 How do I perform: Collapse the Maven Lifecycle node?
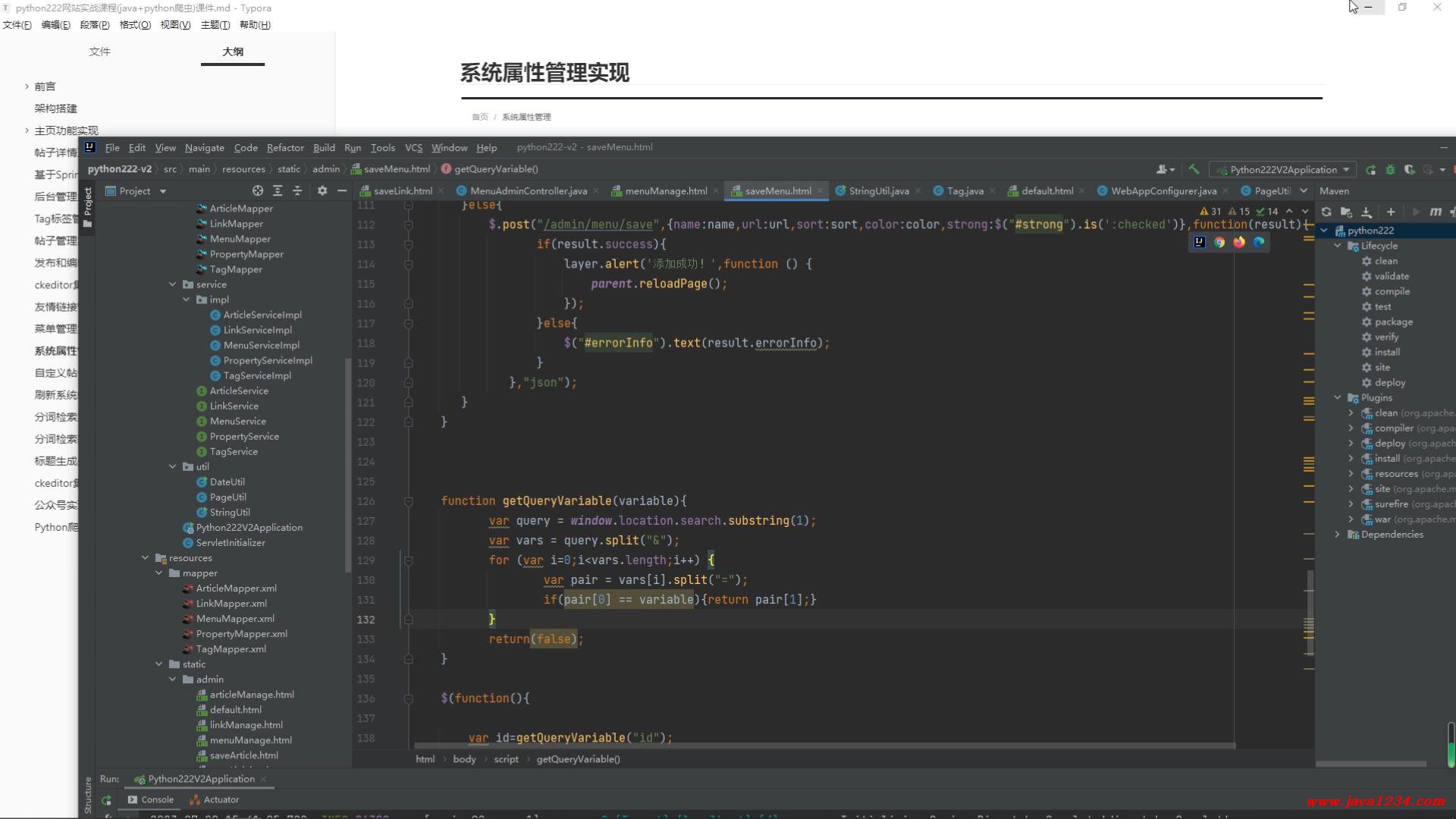coord(1338,246)
